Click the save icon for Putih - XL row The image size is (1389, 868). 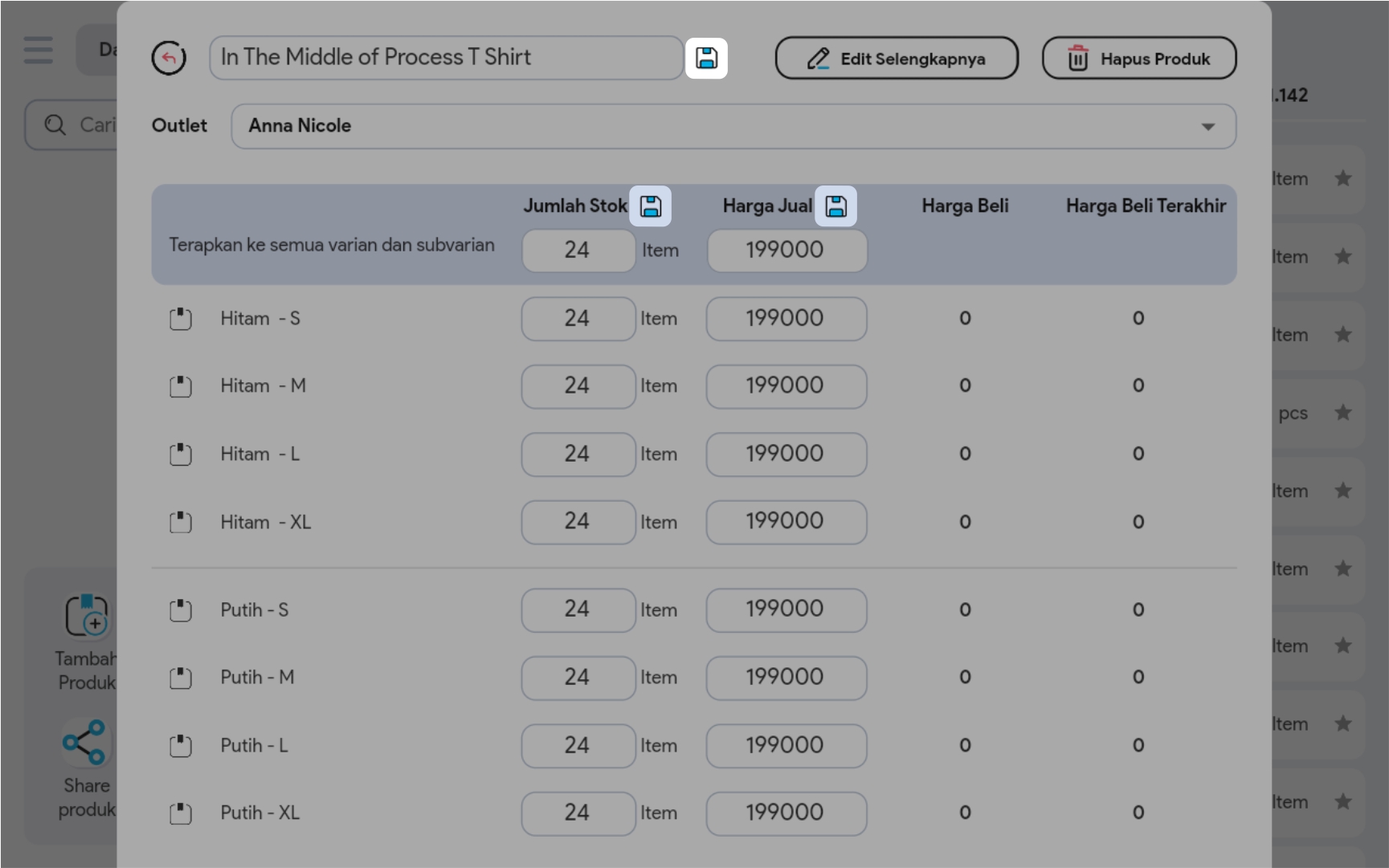(x=181, y=813)
